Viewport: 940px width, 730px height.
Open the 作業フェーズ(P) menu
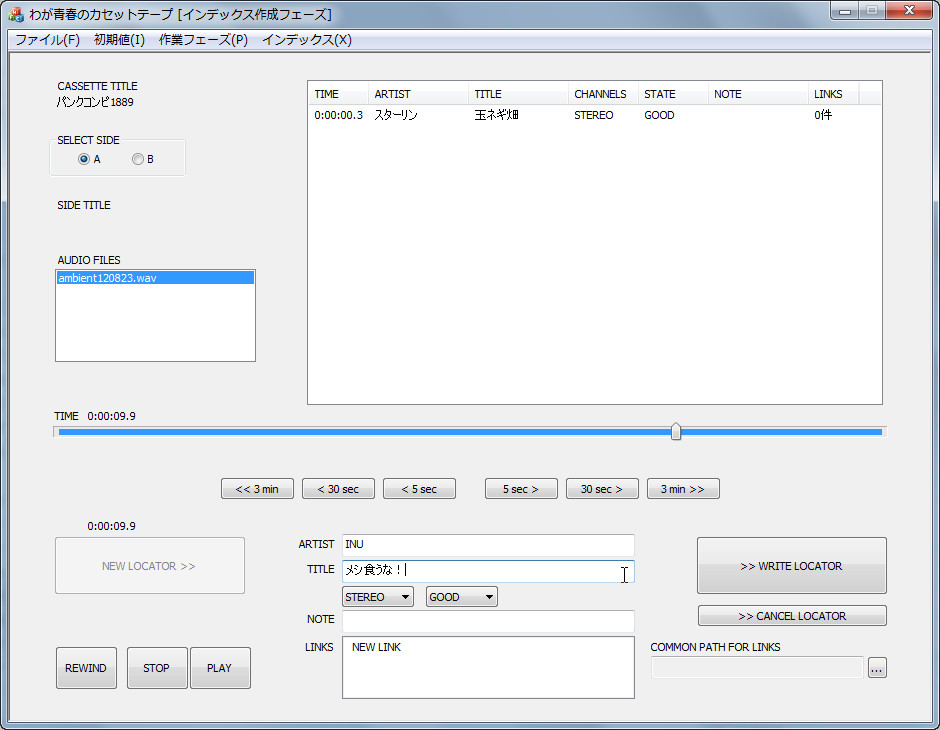[203, 40]
